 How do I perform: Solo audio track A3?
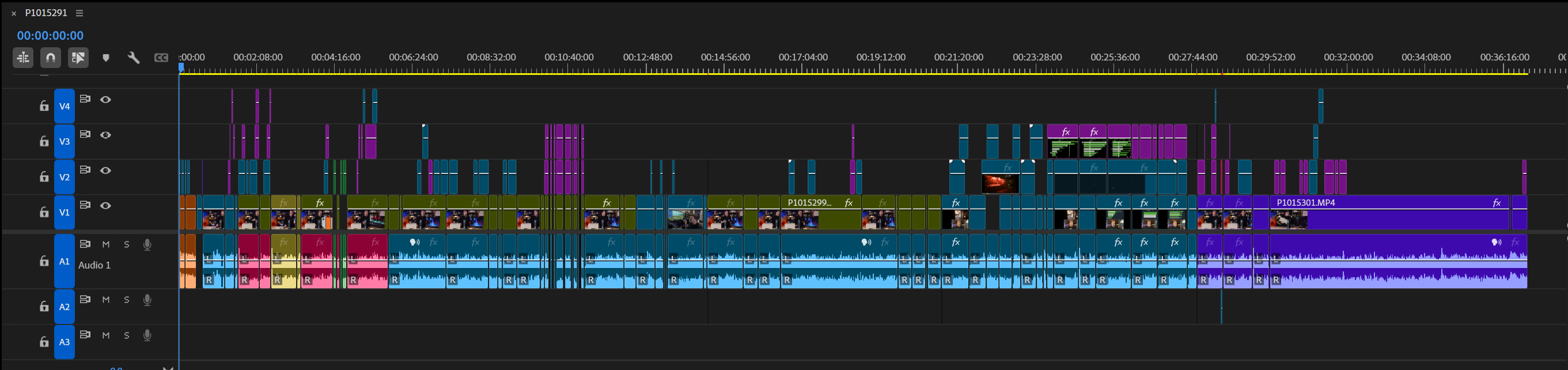click(127, 335)
